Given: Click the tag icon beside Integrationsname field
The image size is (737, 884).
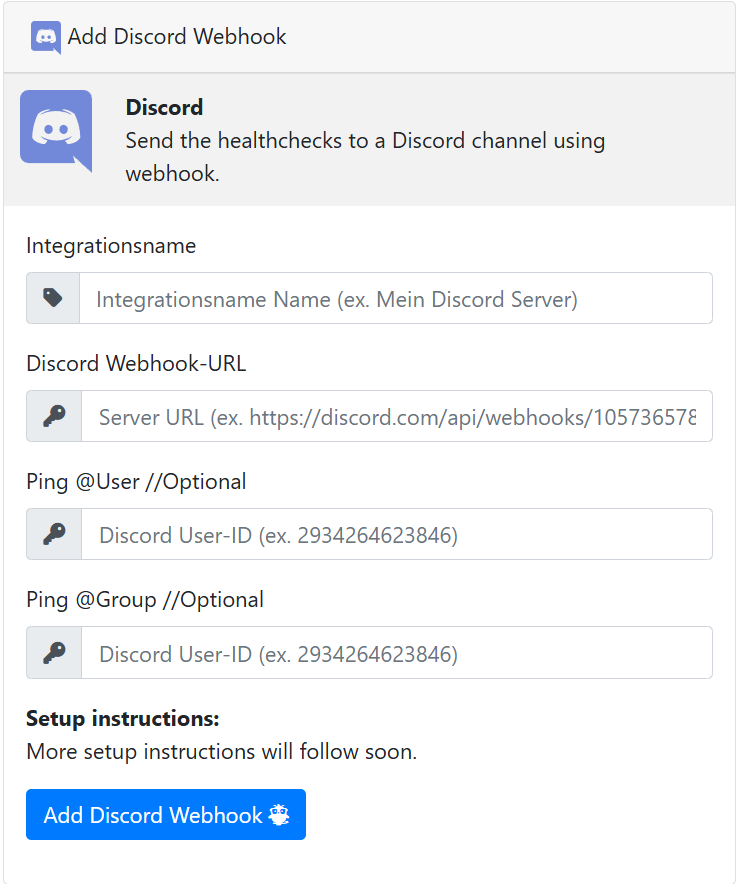Looking at the screenshot, I should (x=53, y=298).
